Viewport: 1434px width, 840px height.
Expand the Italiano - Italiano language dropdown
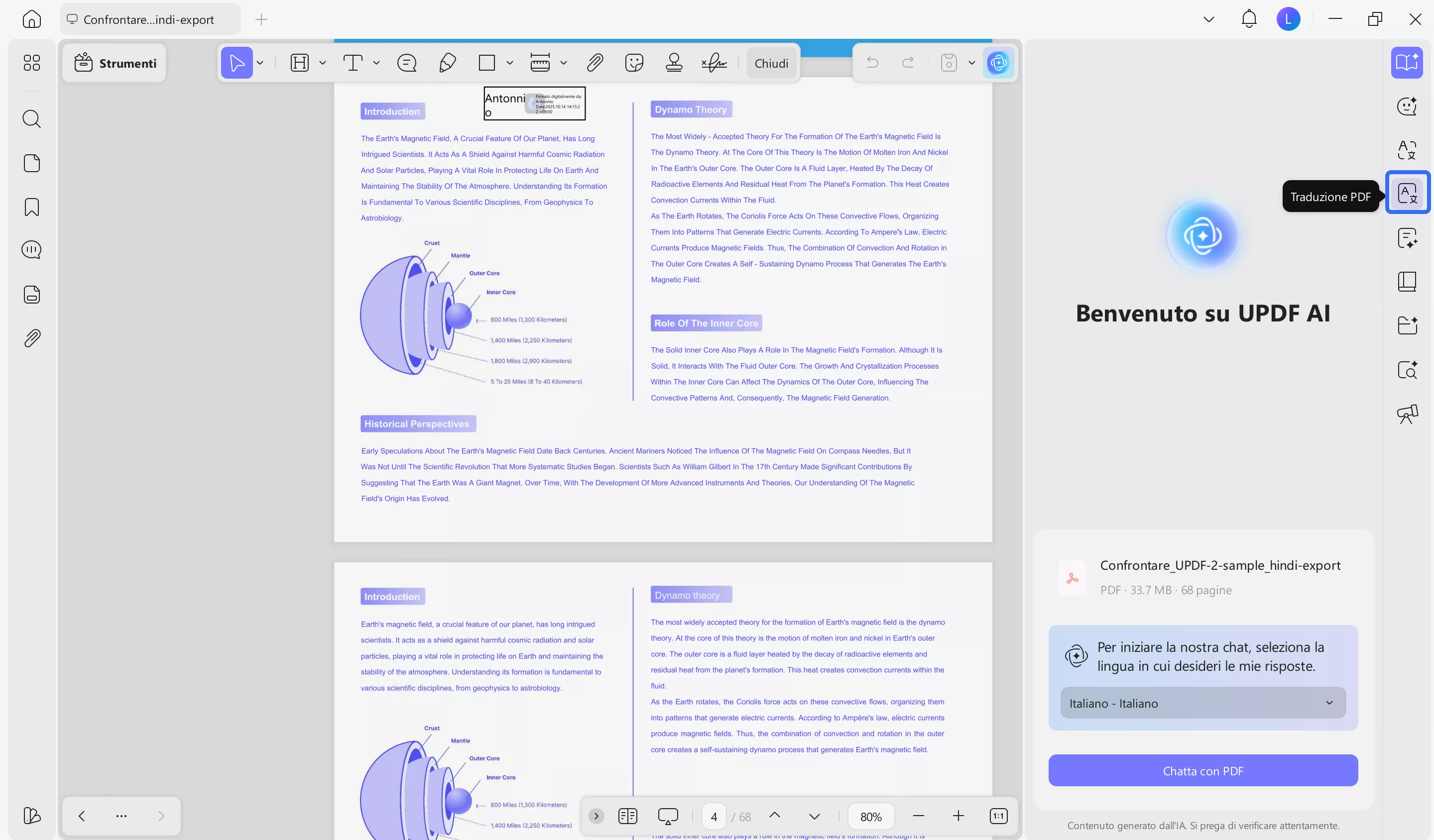(1202, 703)
